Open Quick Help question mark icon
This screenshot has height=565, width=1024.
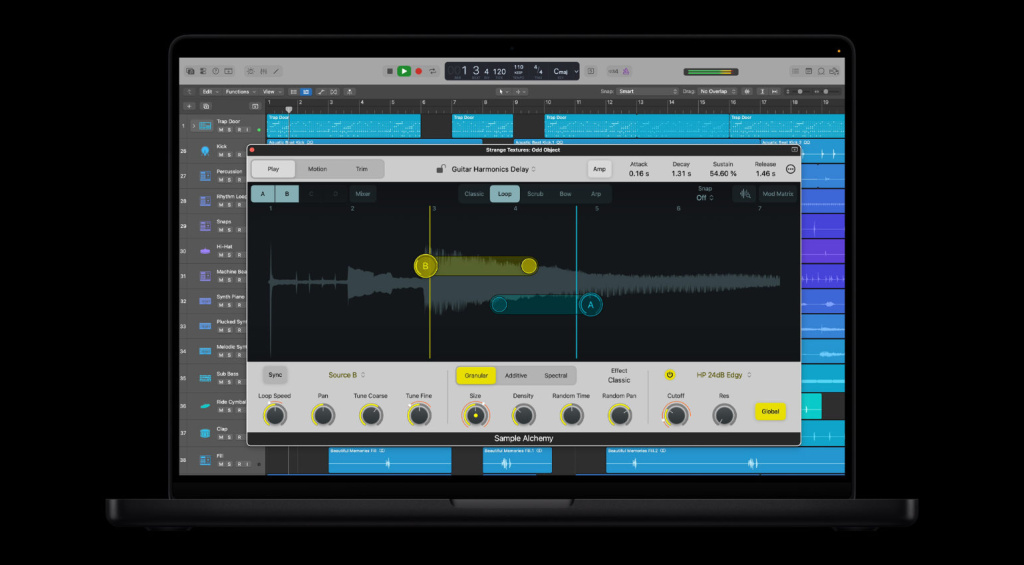216,71
